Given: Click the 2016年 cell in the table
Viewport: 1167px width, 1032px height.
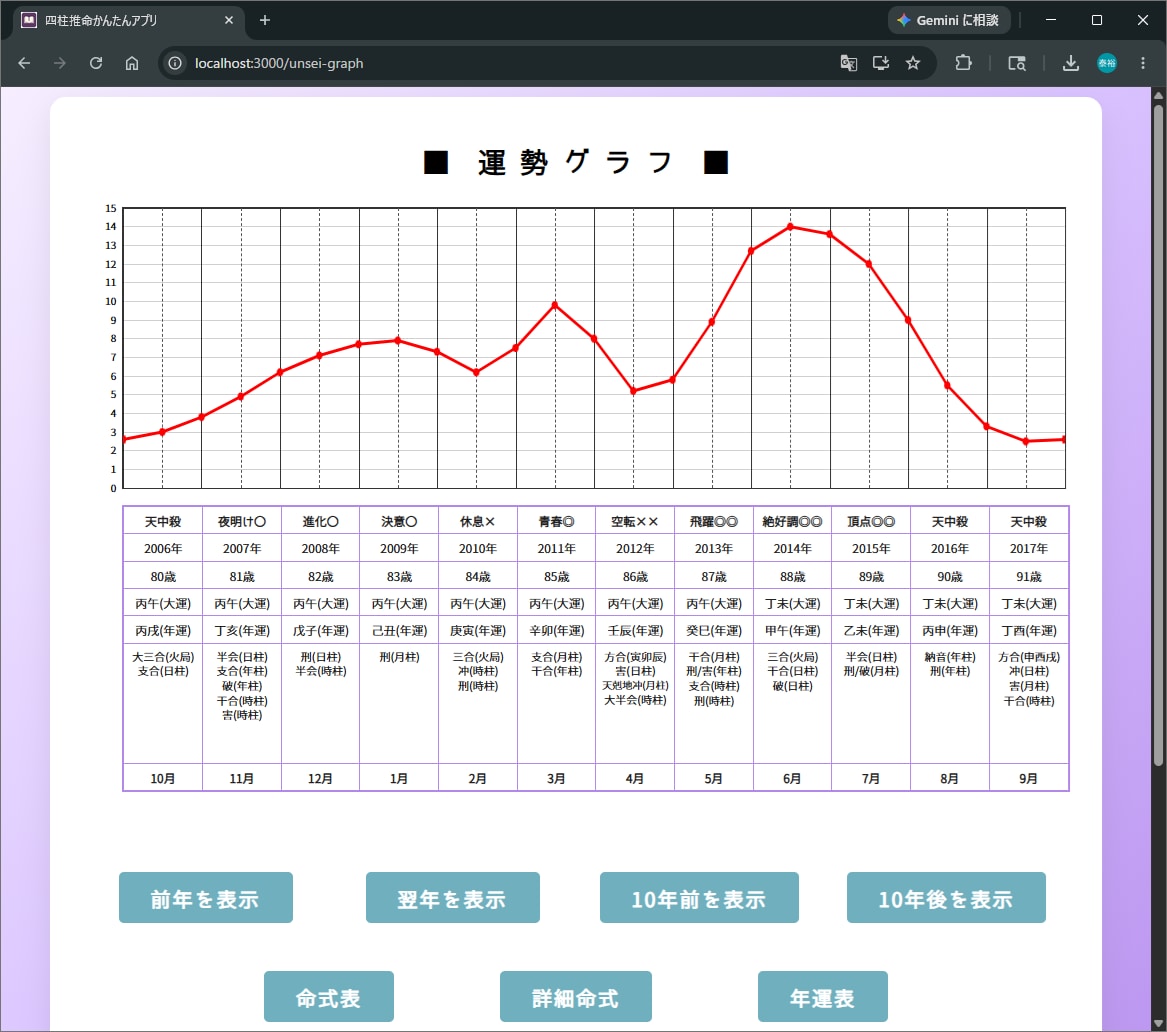Looking at the screenshot, I should [x=950, y=548].
